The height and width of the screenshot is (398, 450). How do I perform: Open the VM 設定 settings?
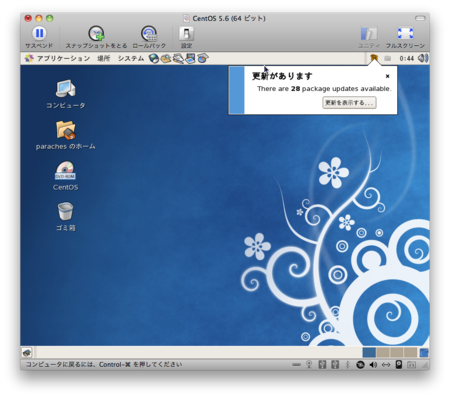[186, 37]
